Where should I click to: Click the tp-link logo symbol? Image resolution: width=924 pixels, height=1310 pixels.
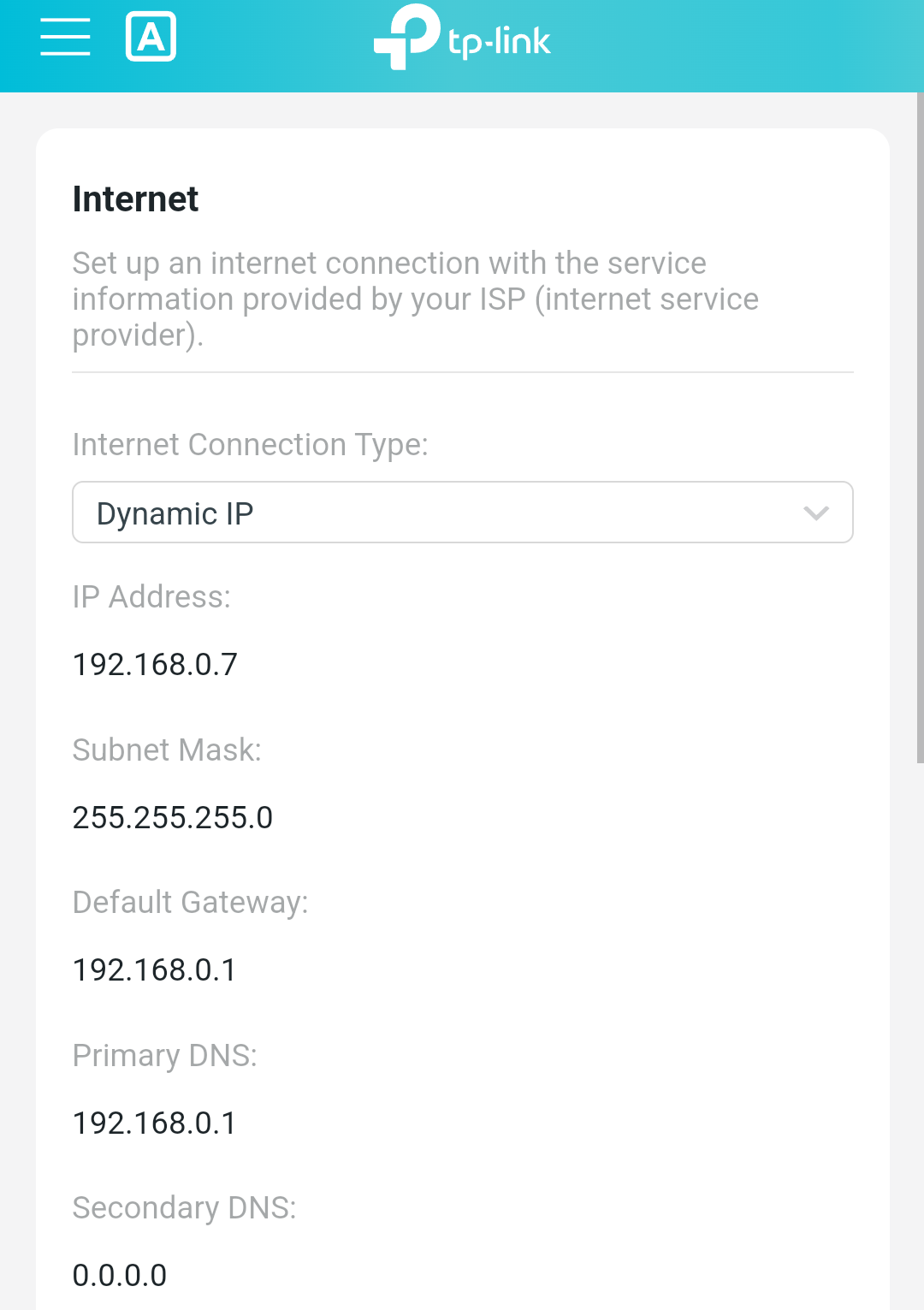(407, 37)
